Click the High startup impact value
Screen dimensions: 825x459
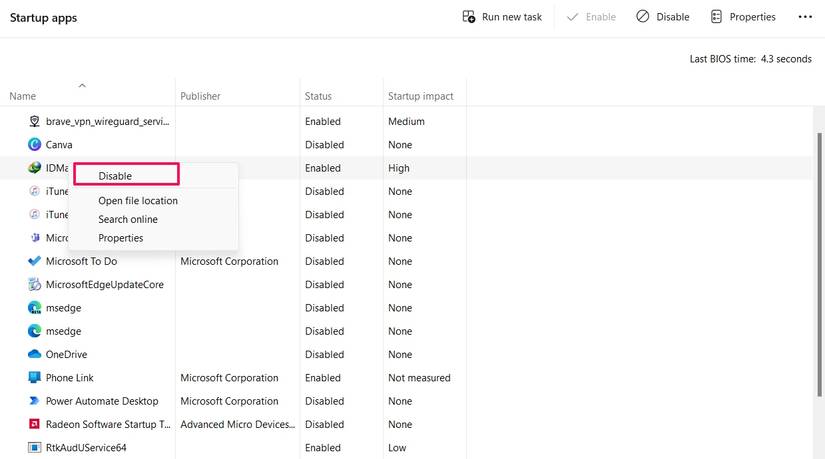coord(398,168)
